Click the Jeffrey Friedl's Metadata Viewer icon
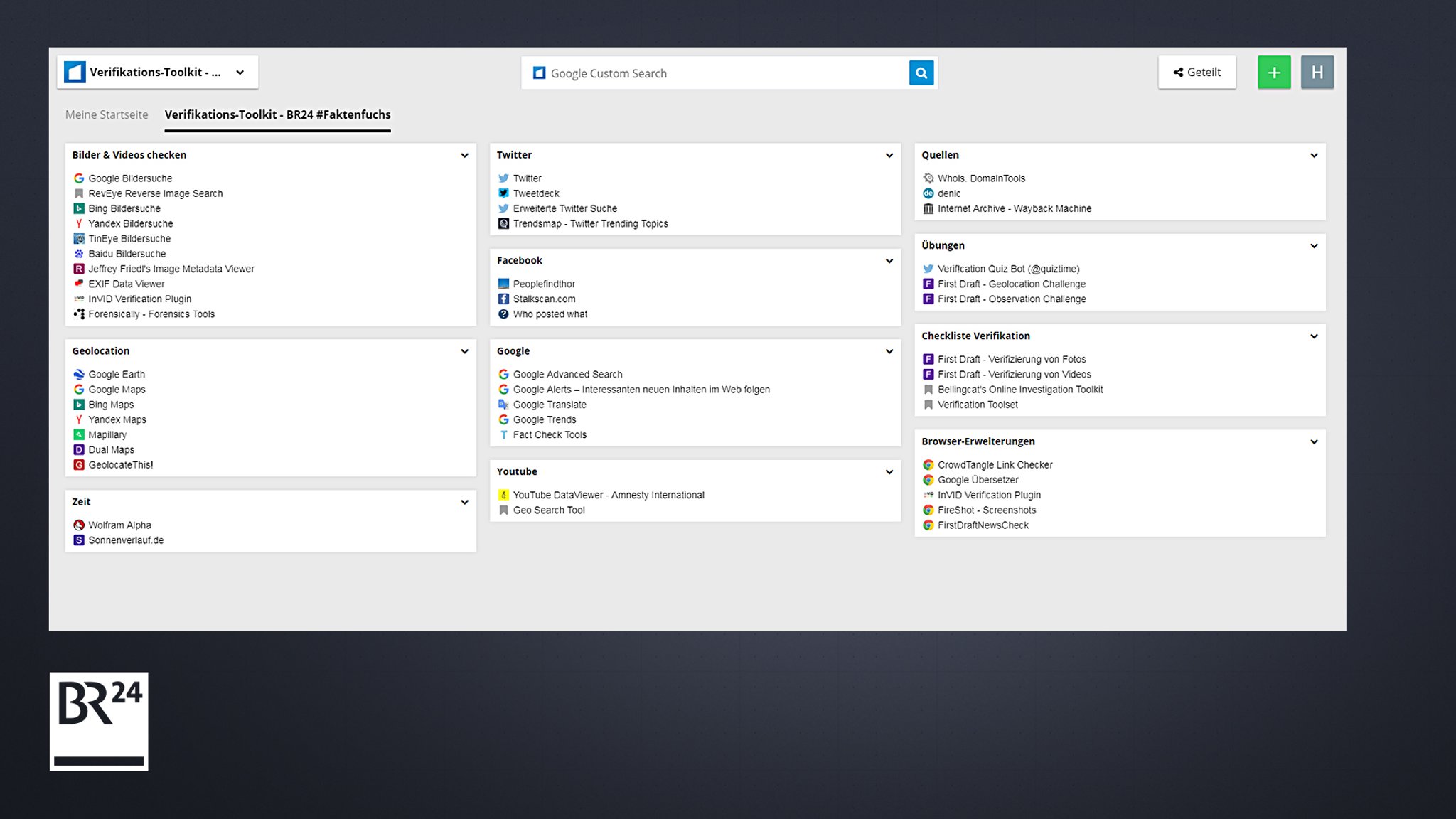The image size is (1456, 819). coord(79,269)
